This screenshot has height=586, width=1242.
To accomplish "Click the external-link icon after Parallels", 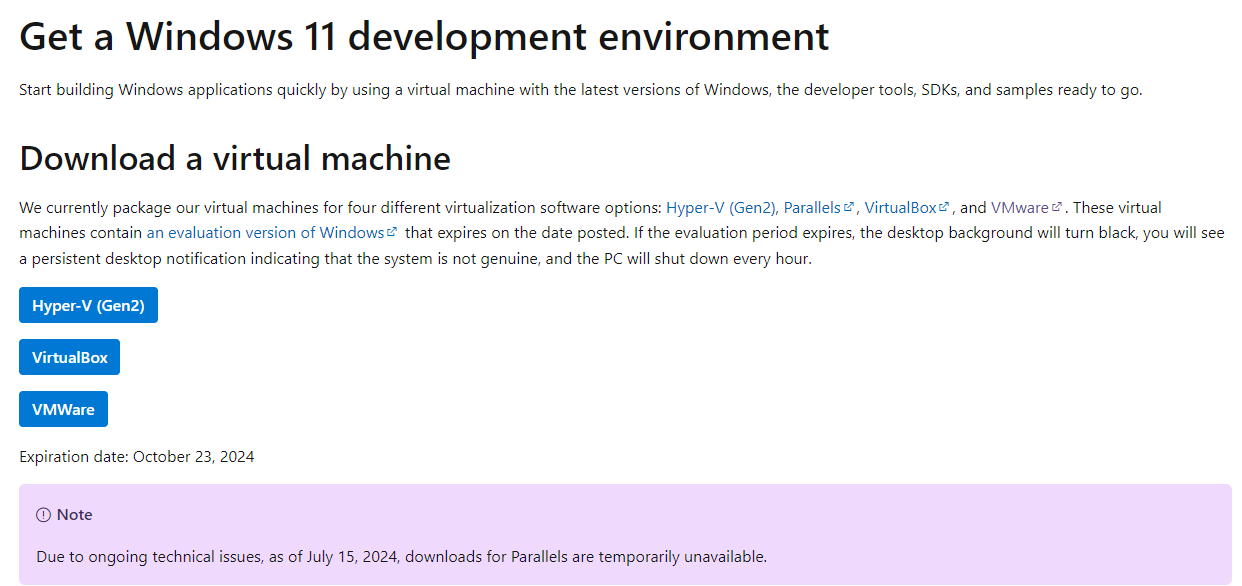I will (849, 207).
